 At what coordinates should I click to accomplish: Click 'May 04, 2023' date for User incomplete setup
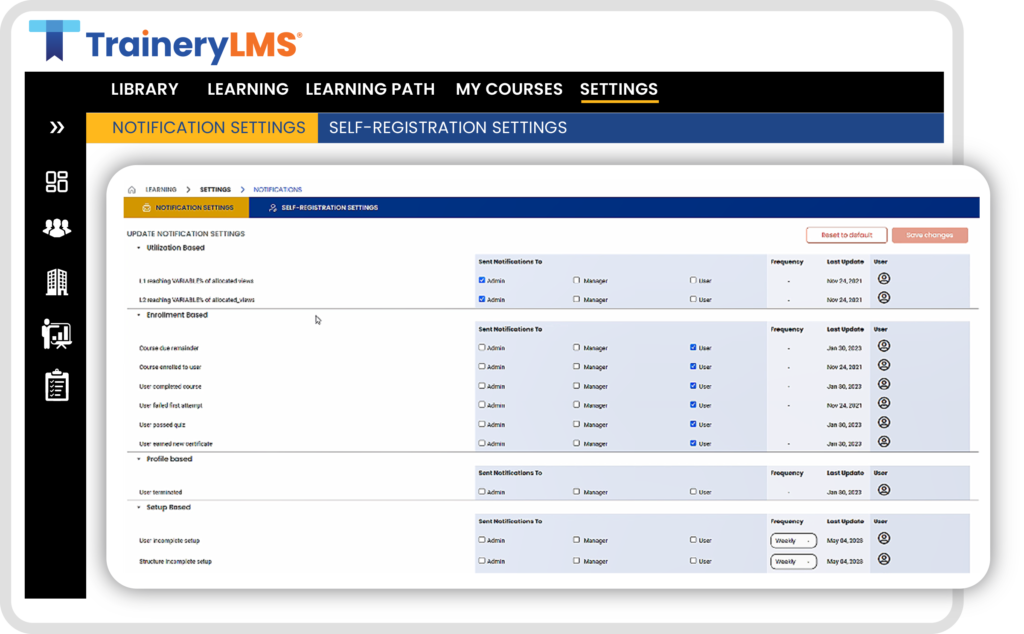point(844,541)
